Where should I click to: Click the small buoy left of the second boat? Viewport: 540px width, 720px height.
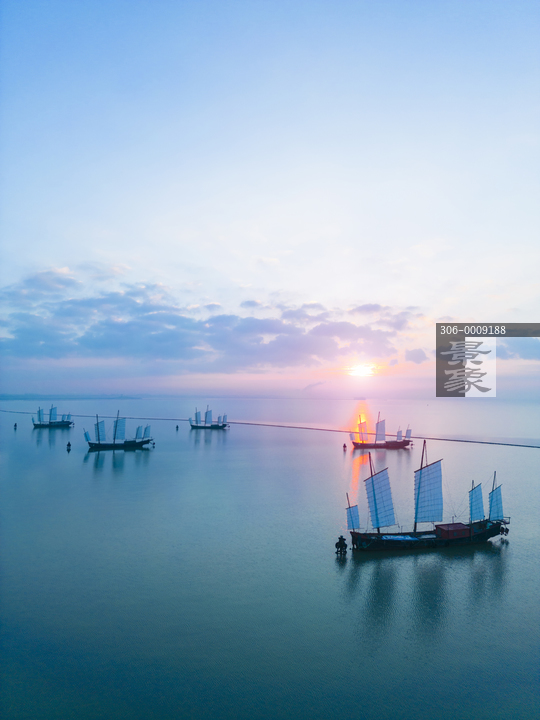[69, 446]
